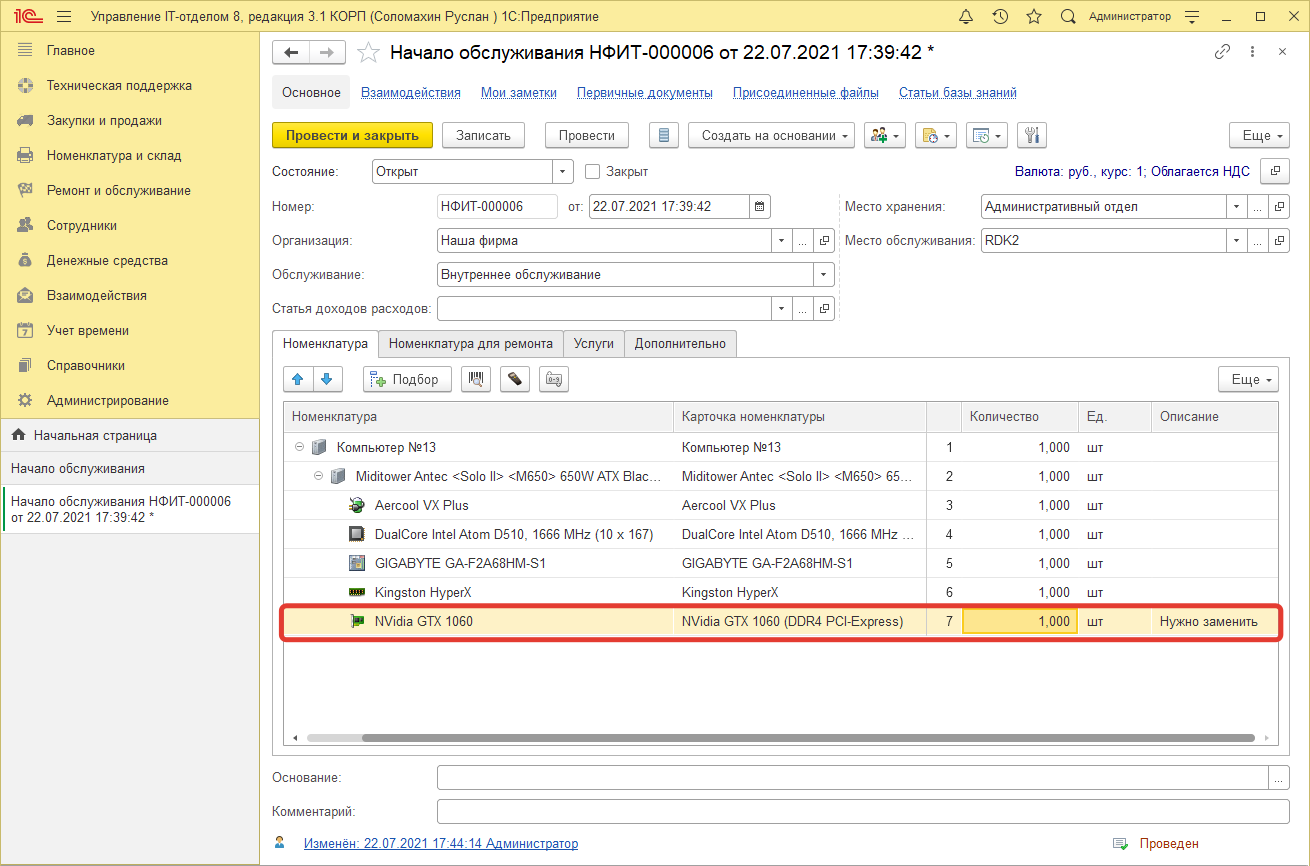Open Создать на основании dropdown menu
The image size is (1310, 866).
tap(771, 135)
